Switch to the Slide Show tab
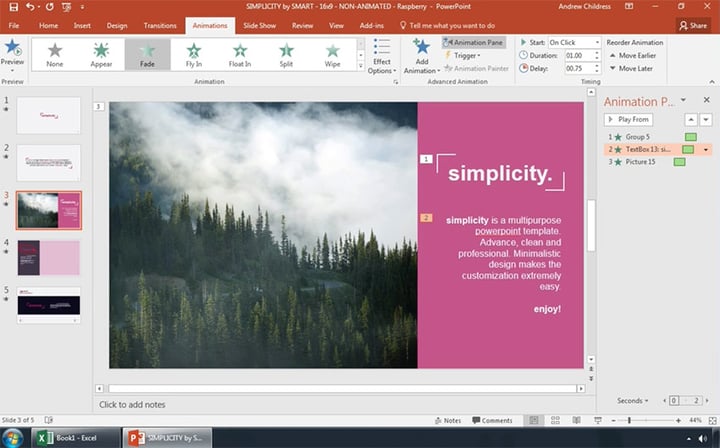The image size is (720, 448). 259,26
